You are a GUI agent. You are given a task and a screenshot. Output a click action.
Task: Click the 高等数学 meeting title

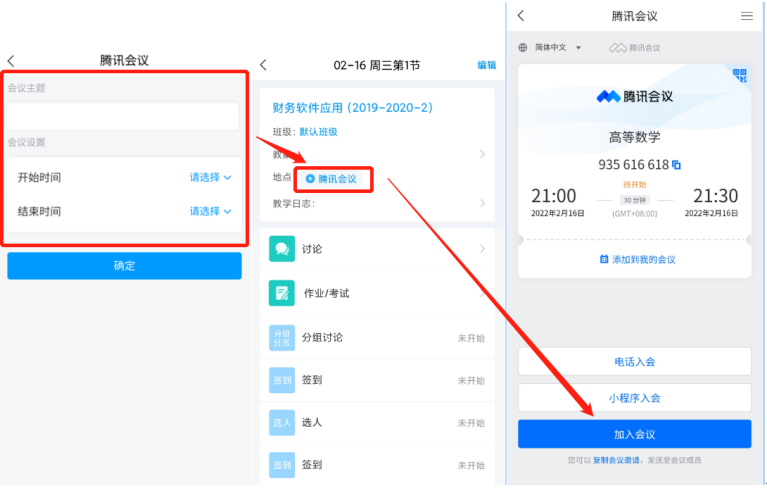(x=634, y=137)
